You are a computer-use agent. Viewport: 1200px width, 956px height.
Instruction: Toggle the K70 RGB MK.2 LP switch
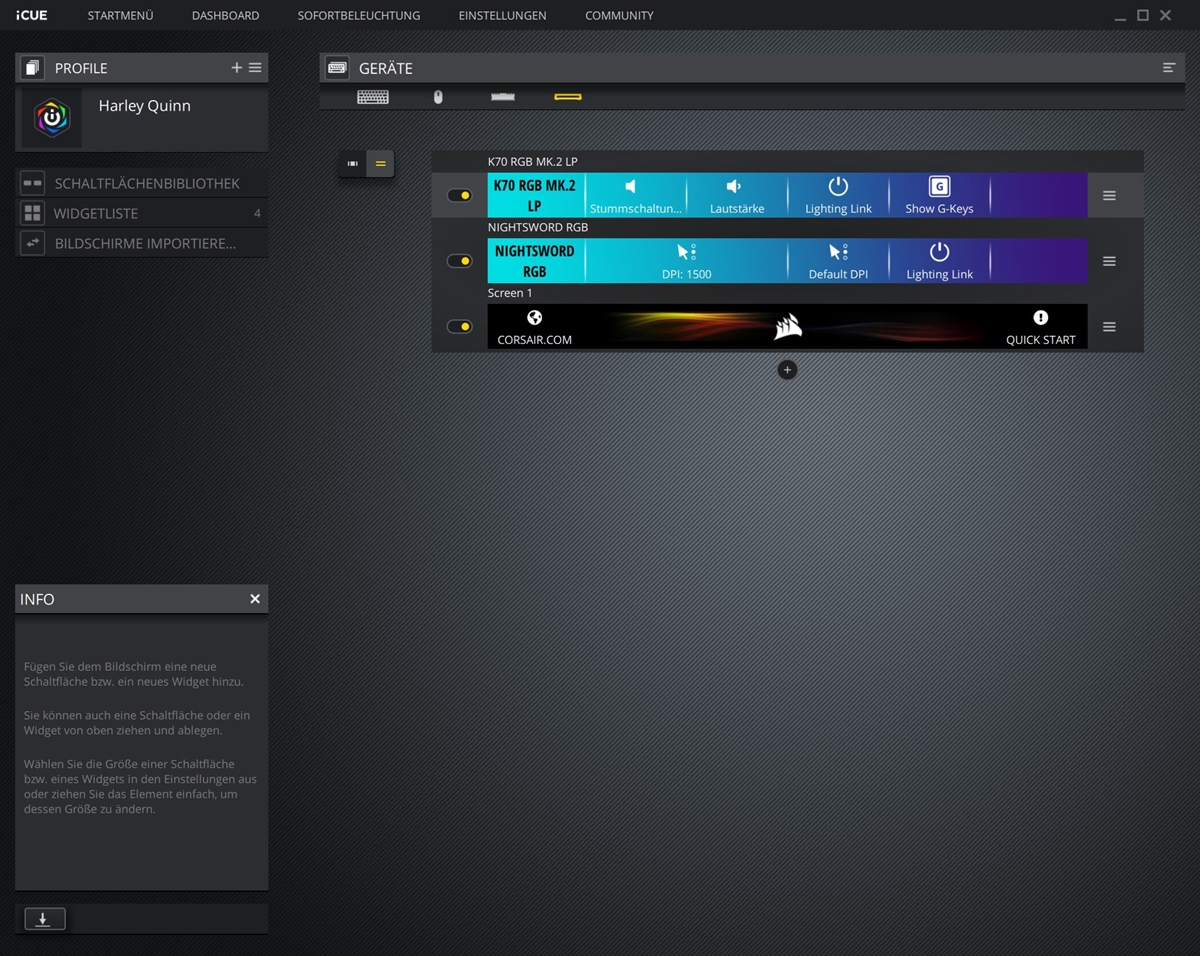(459, 195)
